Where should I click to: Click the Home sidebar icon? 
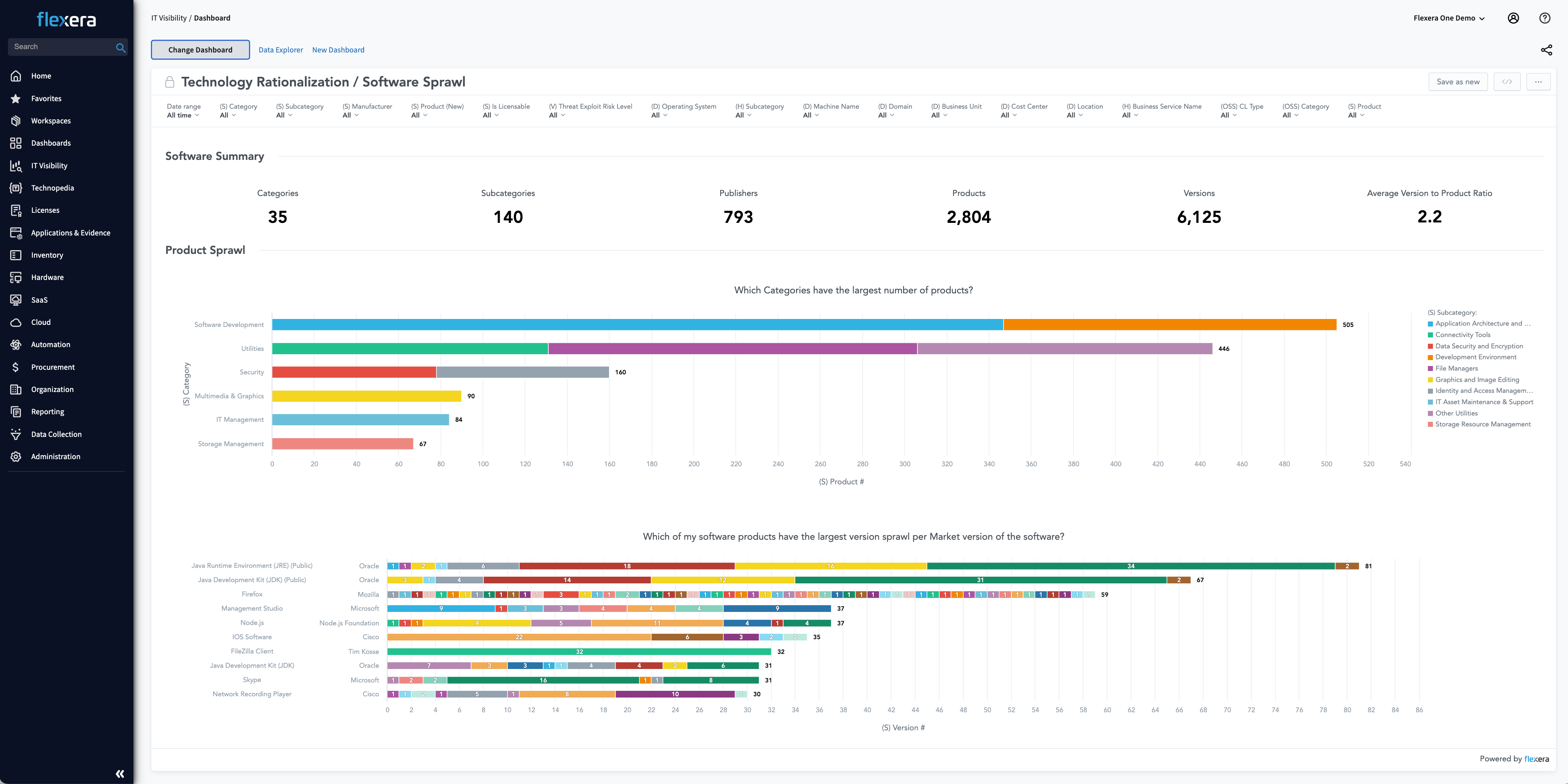[x=16, y=76]
